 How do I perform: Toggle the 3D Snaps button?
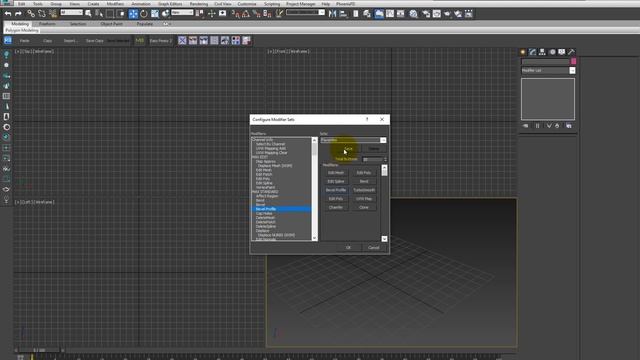point(236,14)
